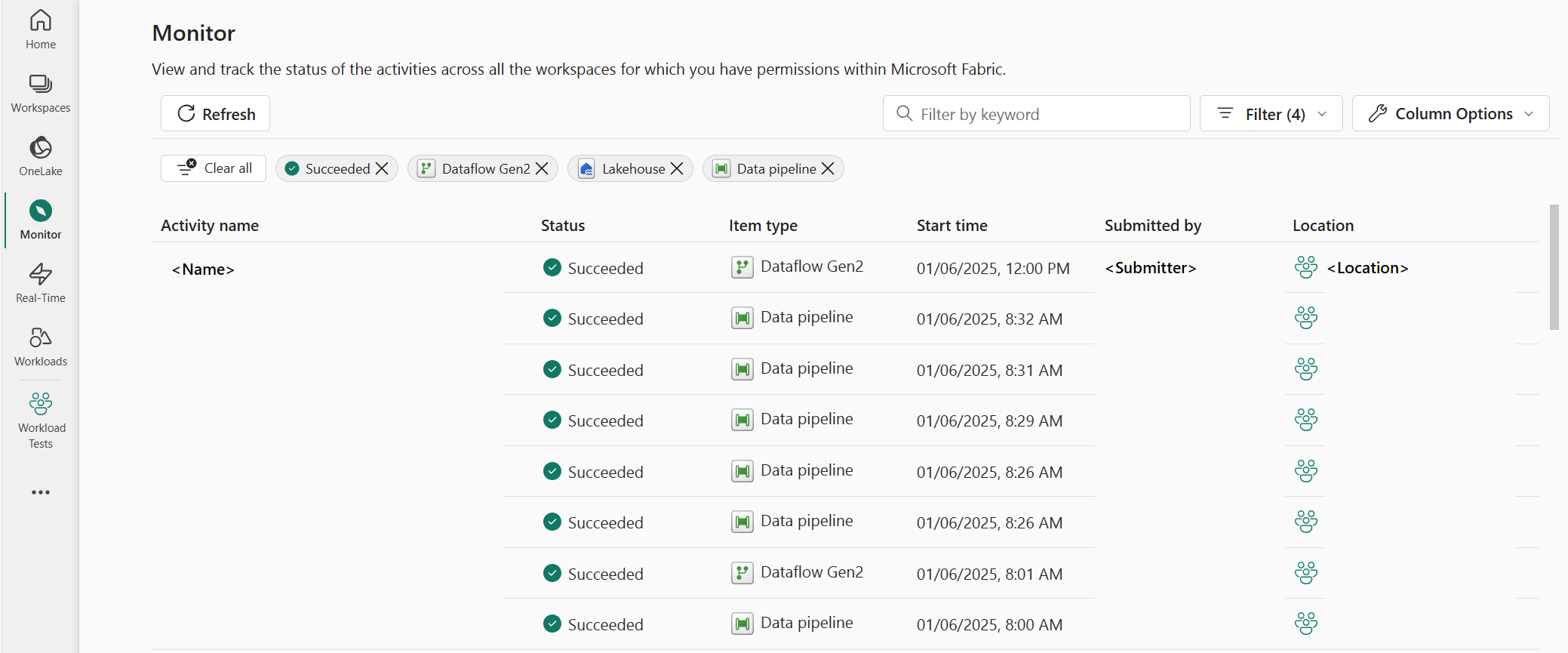The height and width of the screenshot is (653, 1568).
Task: Click the Succeeded text in the 8:31 AM row
Action: [605, 371]
